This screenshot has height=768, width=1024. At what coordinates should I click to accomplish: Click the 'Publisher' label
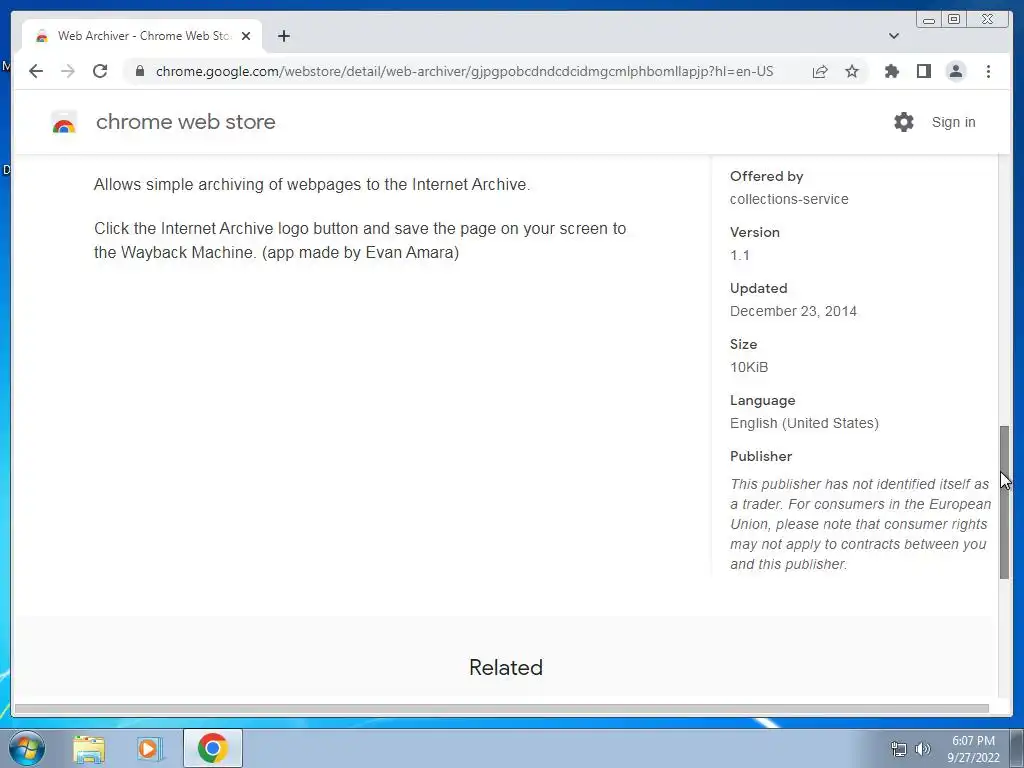[761, 456]
